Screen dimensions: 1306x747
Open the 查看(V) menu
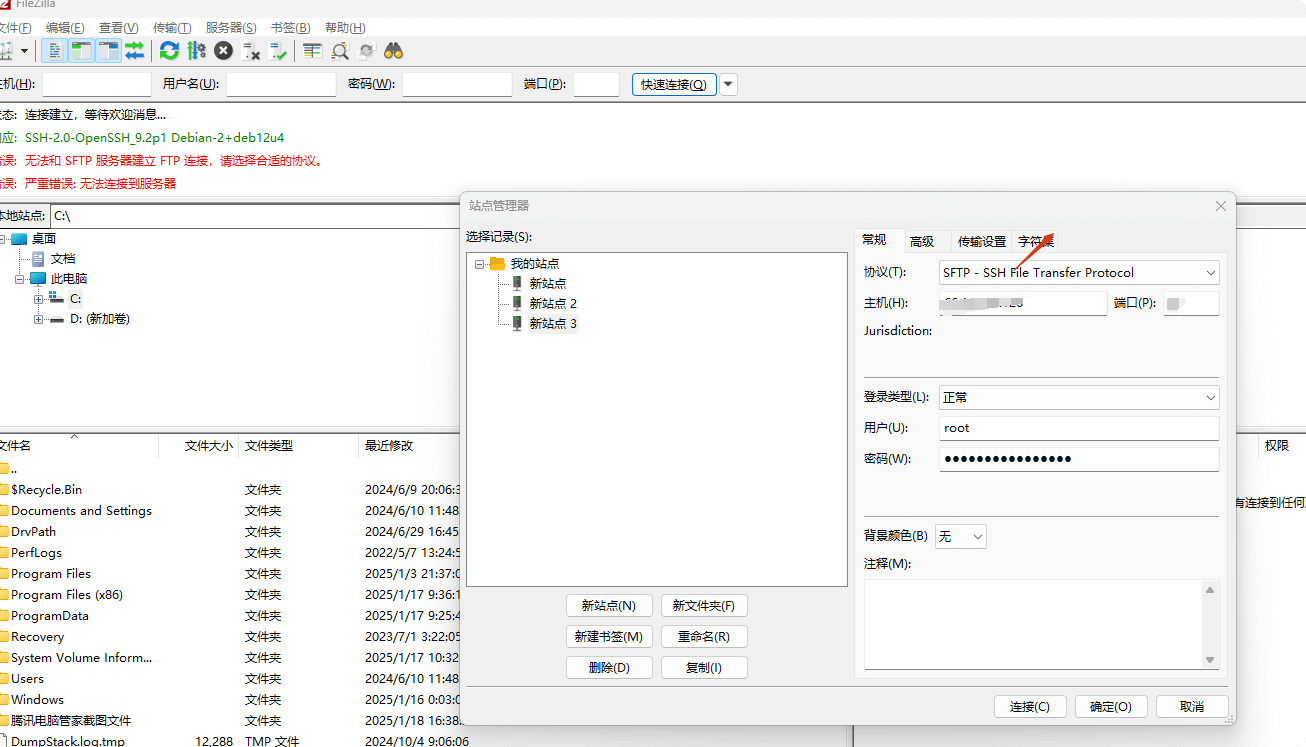point(119,27)
